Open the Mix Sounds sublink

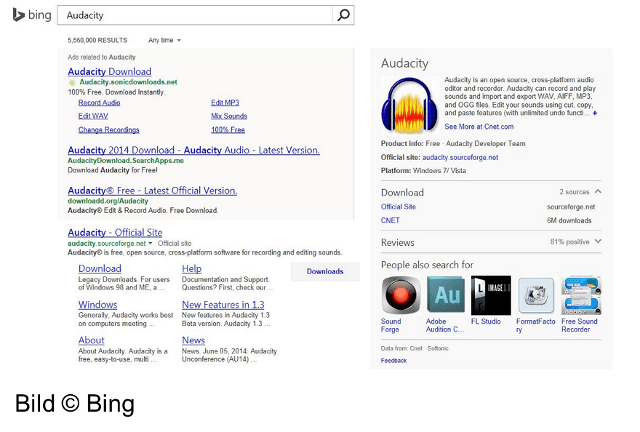click(229, 116)
